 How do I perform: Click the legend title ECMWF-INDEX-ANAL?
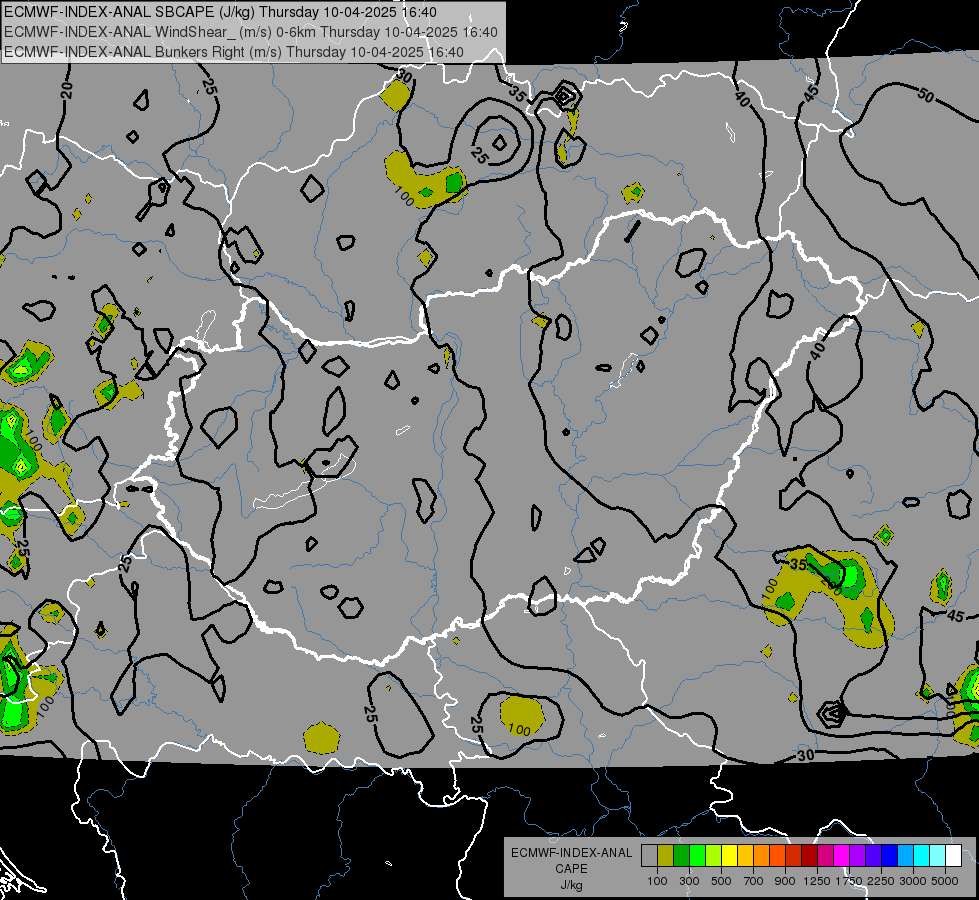571,853
